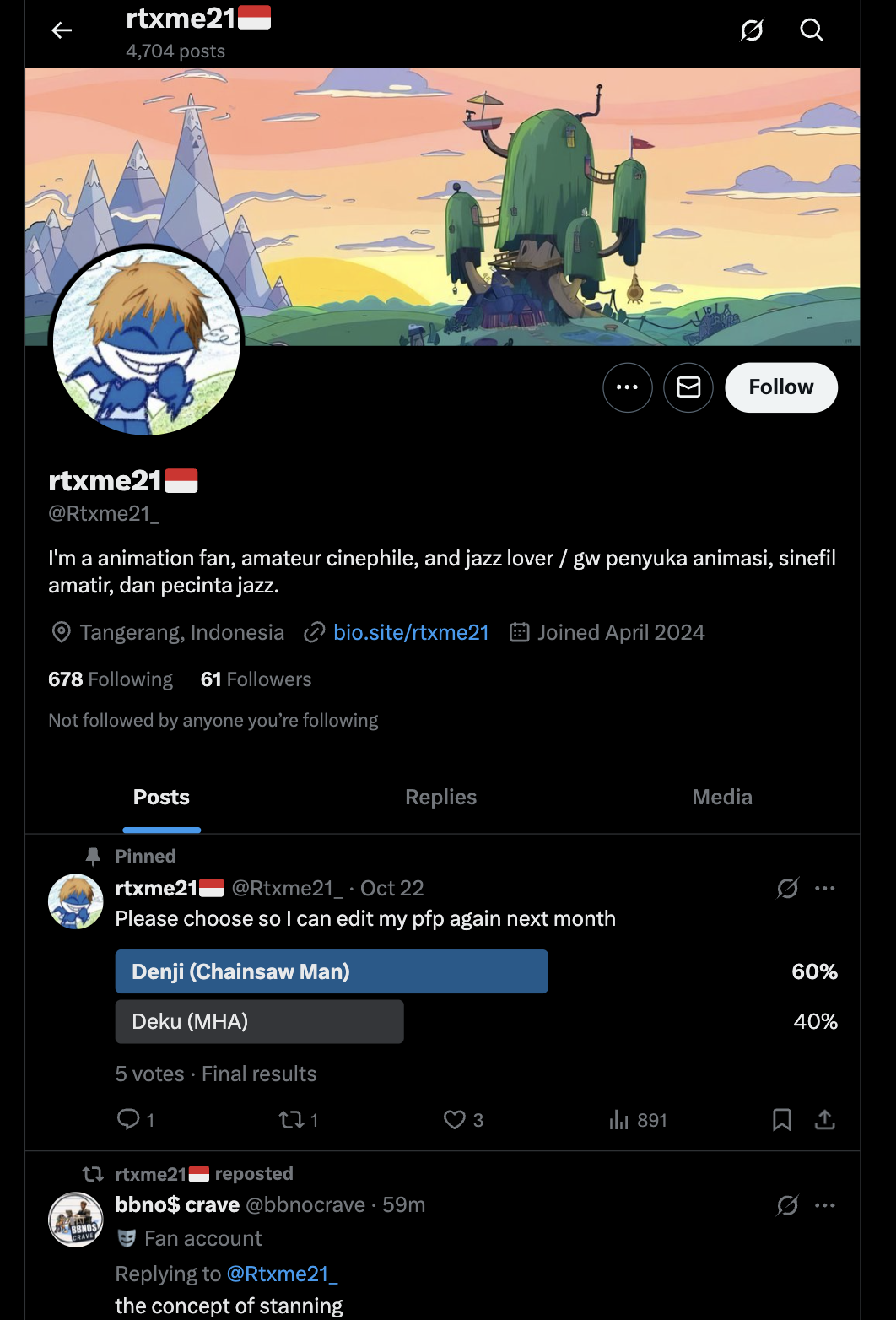Screen dimensions: 896x1320
Task: View analytics of the pinned post
Action: coord(620,1120)
